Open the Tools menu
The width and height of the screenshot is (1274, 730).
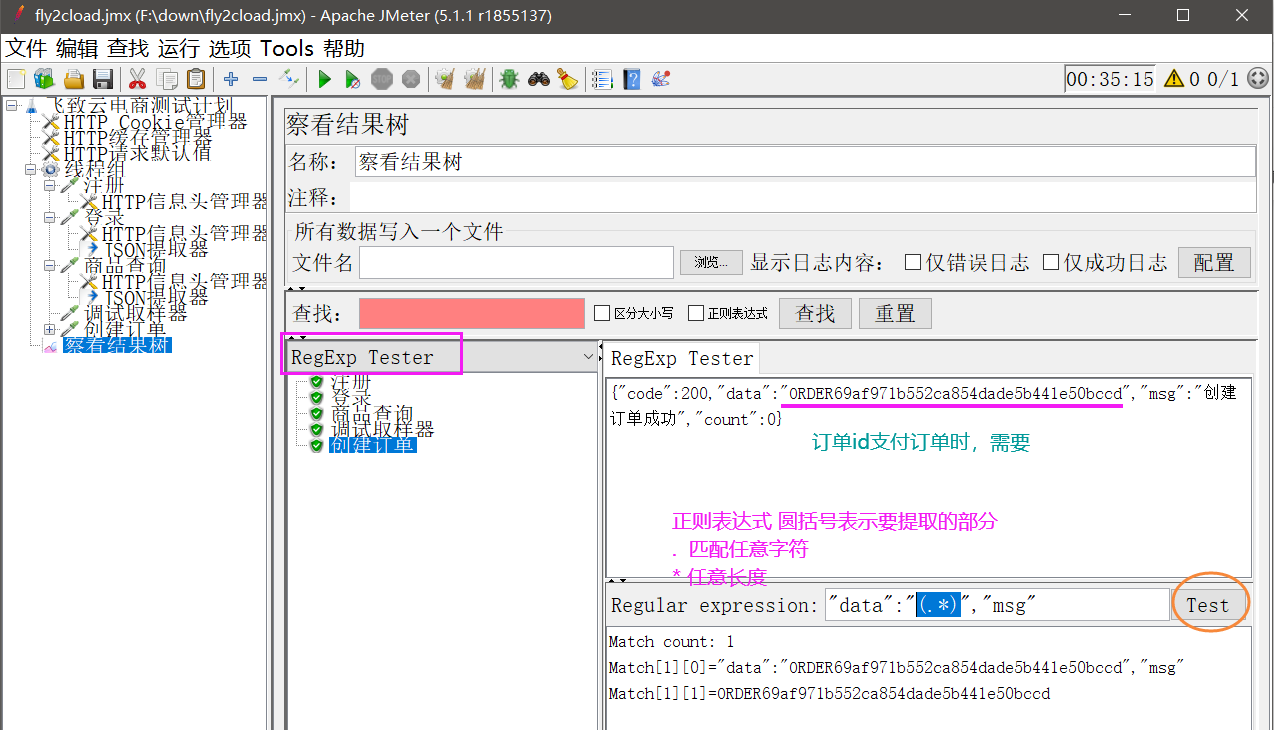point(287,48)
